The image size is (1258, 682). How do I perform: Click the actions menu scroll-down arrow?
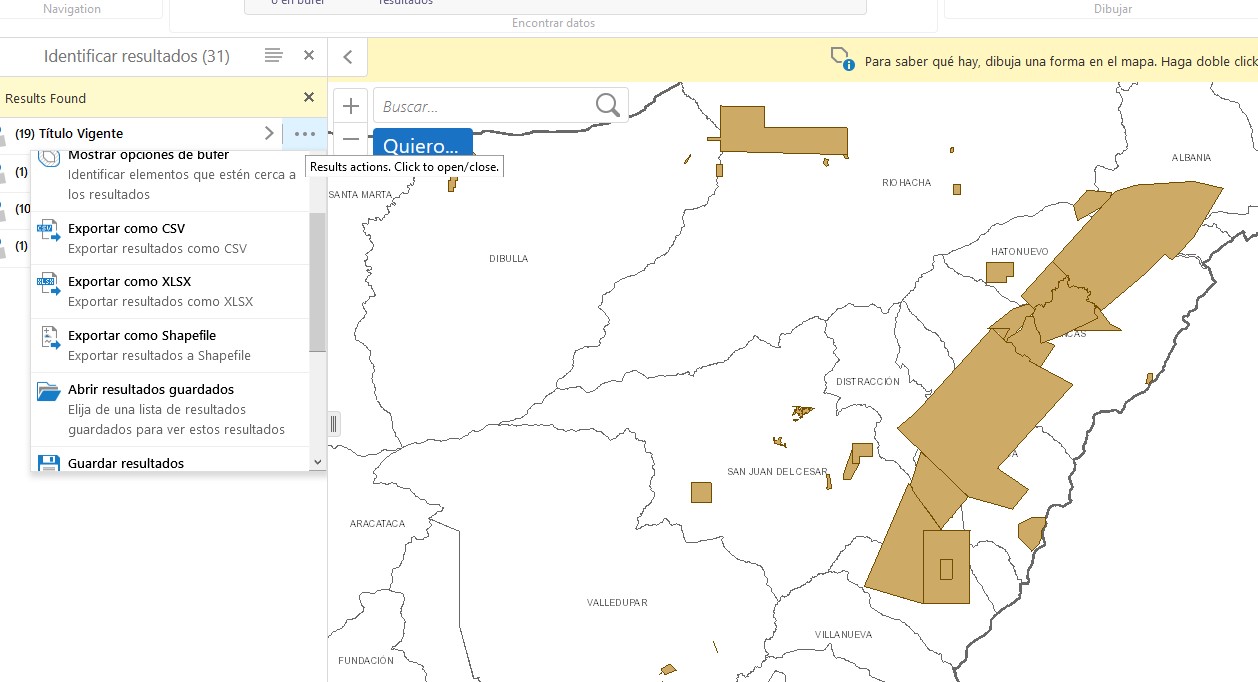(x=317, y=462)
